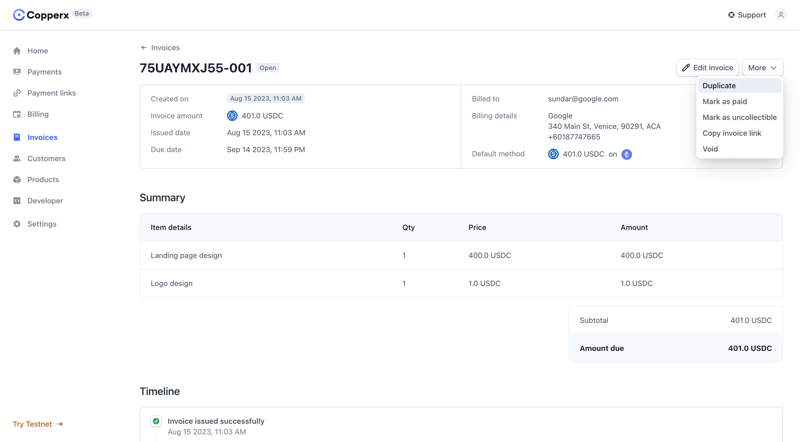Image resolution: width=800 pixels, height=442 pixels.
Task: Click the Logo design 1.0 USDC amount
Action: (x=636, y=283)
